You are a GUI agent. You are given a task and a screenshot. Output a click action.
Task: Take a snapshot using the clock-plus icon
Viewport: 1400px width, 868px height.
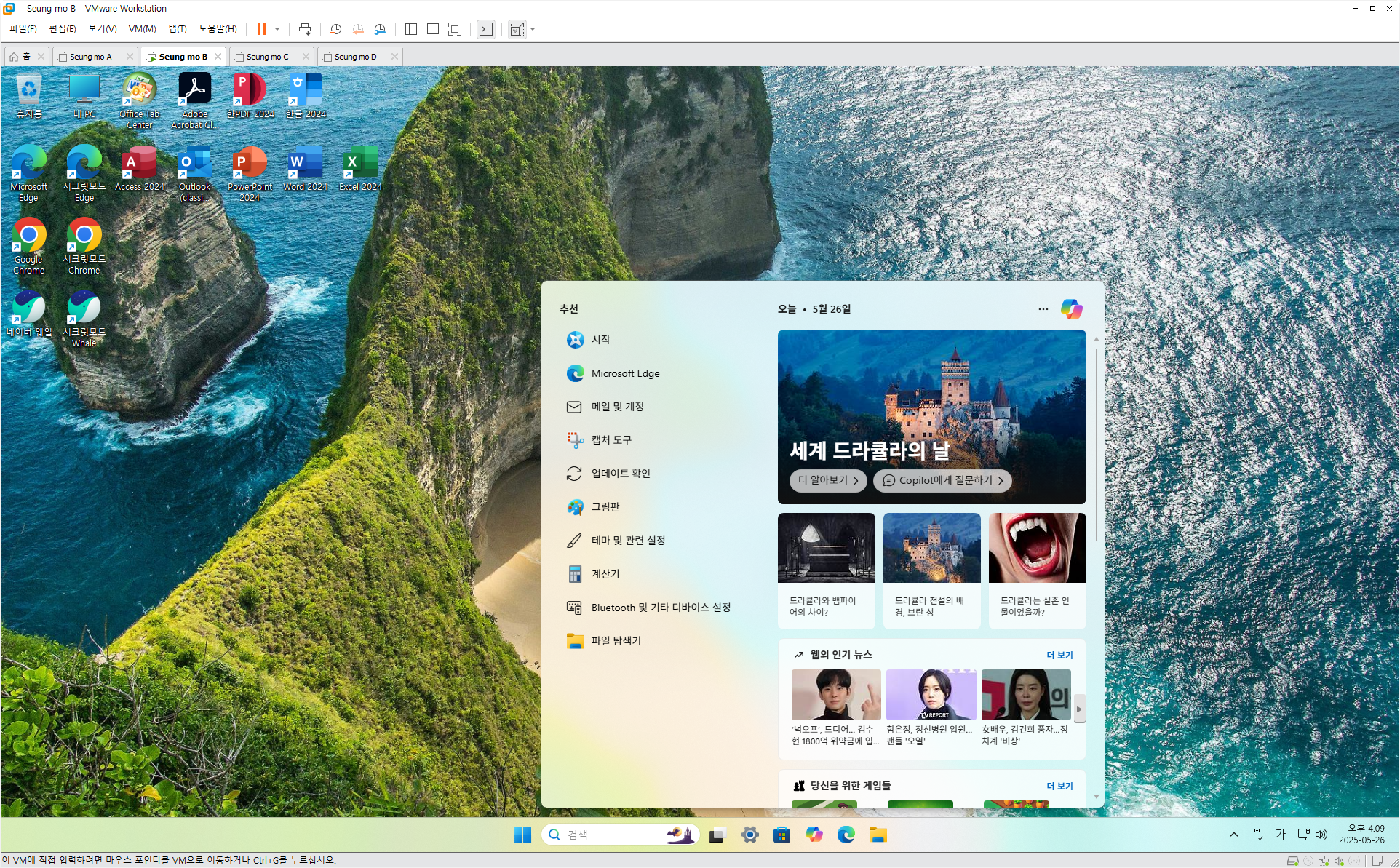coord(335,29)
